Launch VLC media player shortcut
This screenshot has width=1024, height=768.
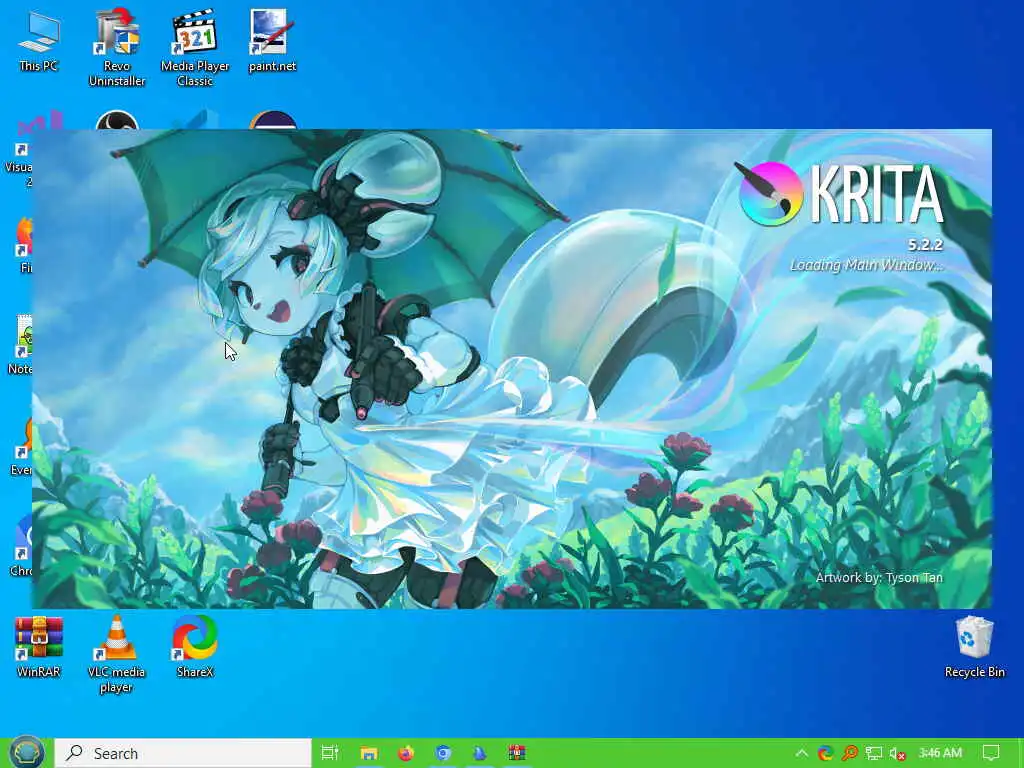pyautogui.click(x=116, y=654)
